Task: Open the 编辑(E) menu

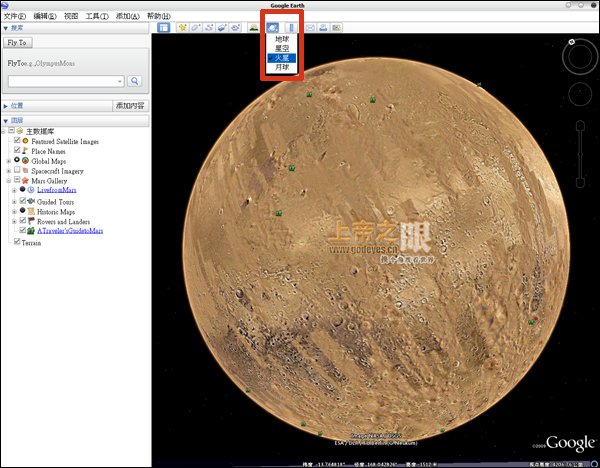Action: [45, 16]
